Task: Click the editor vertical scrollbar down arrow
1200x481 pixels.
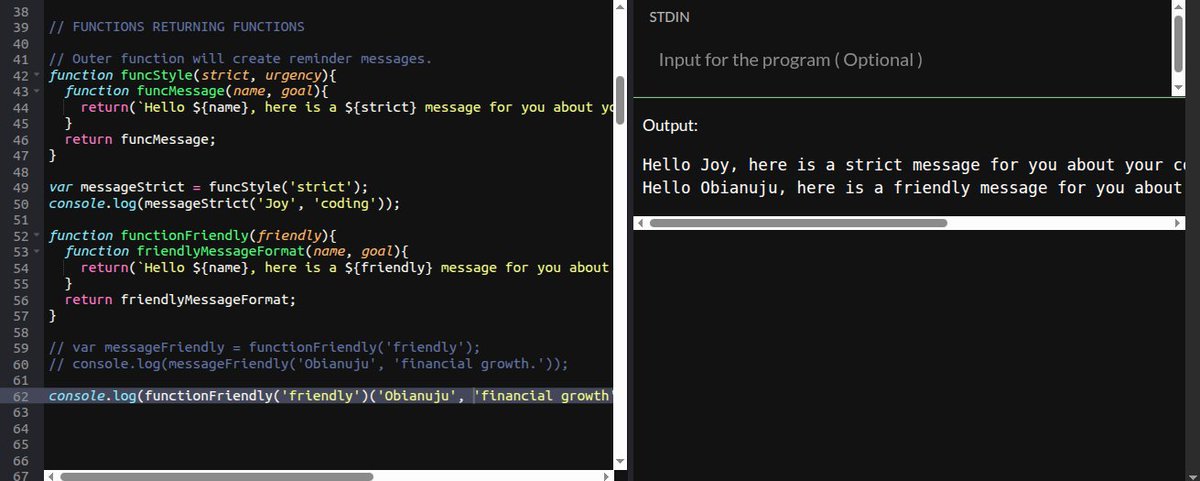Action: (x=621, y=461)
